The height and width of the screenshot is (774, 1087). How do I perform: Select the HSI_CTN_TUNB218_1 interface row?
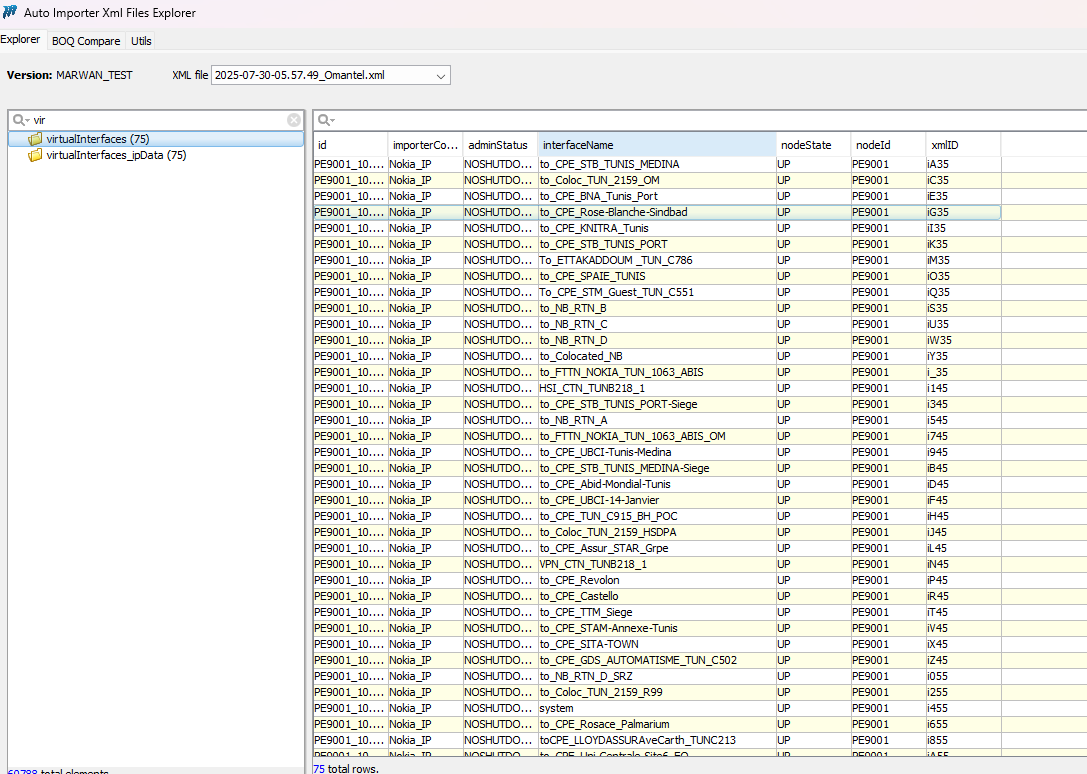[x=592, y=388]
